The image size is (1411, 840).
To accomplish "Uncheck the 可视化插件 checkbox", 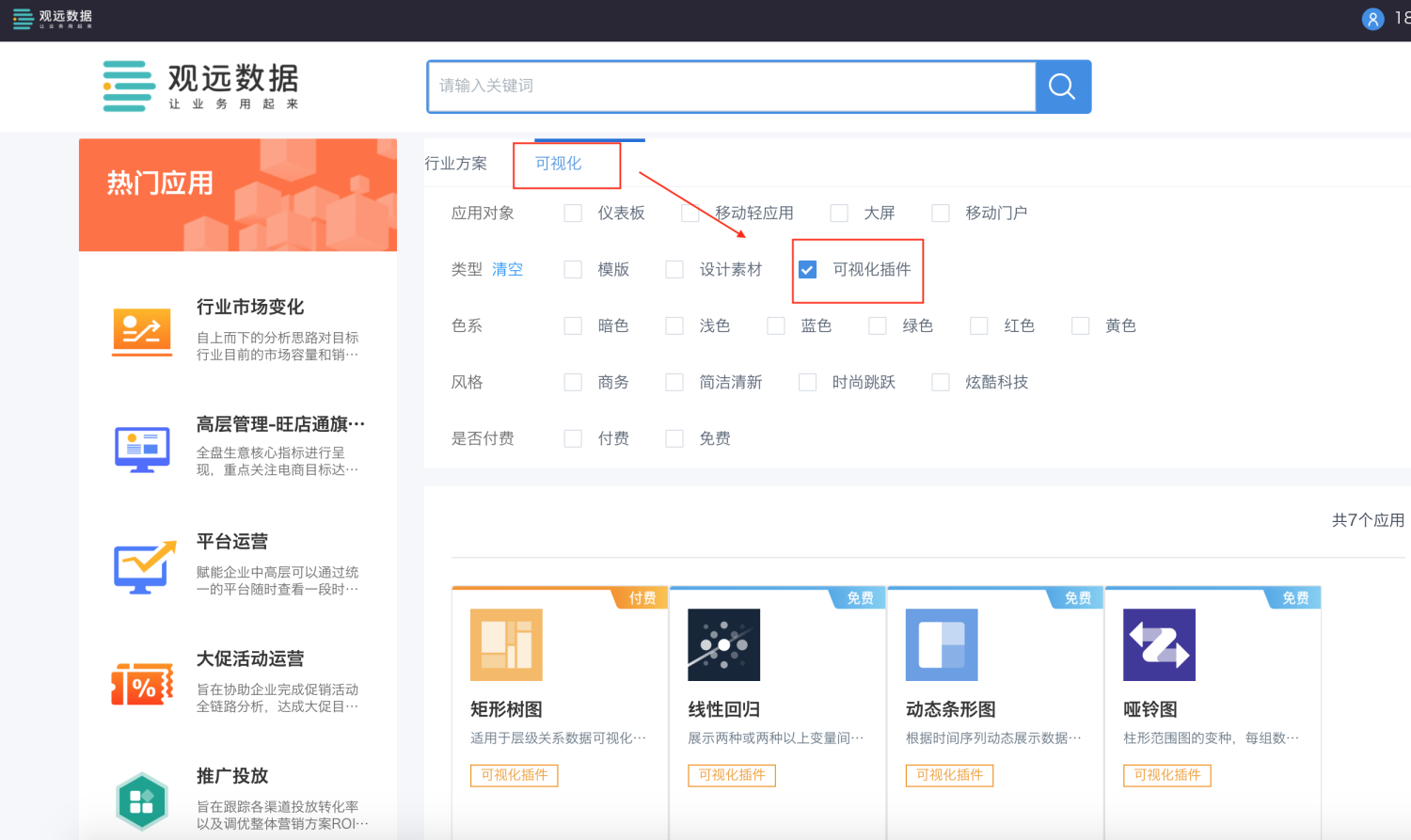I will pyautogui.click(x=807, y=270).
